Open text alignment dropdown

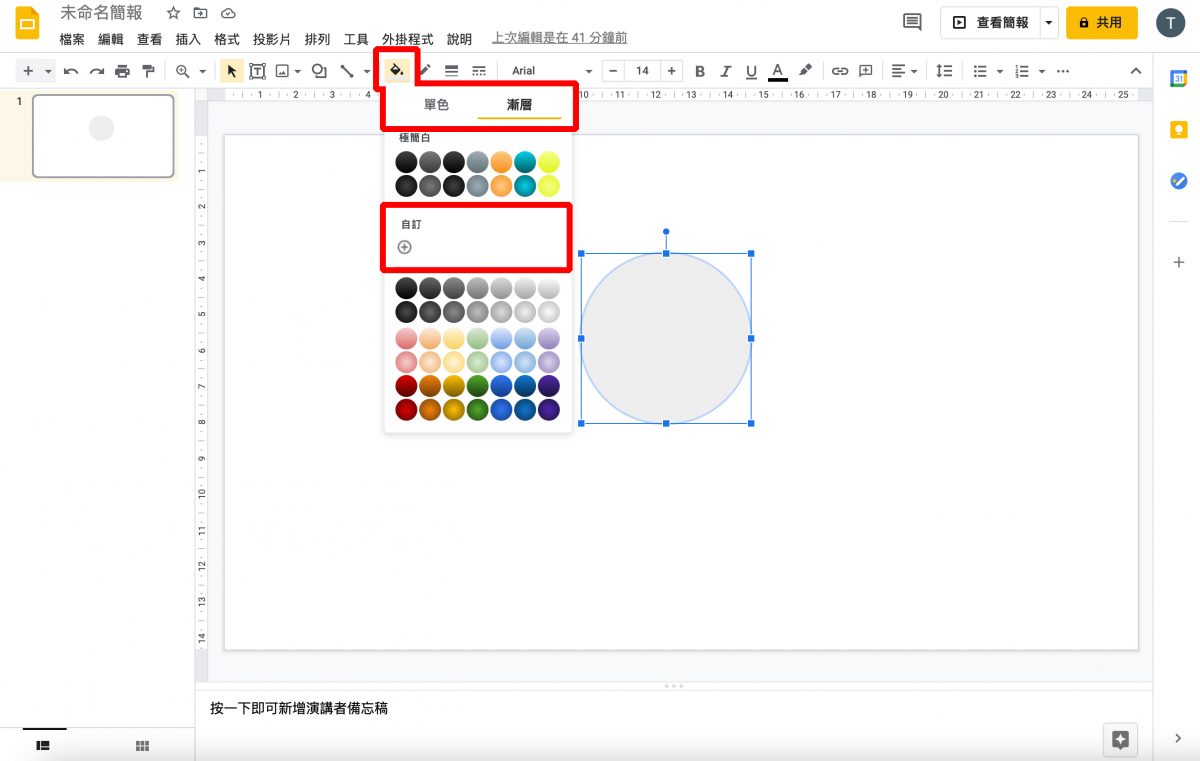pos(904,71)
